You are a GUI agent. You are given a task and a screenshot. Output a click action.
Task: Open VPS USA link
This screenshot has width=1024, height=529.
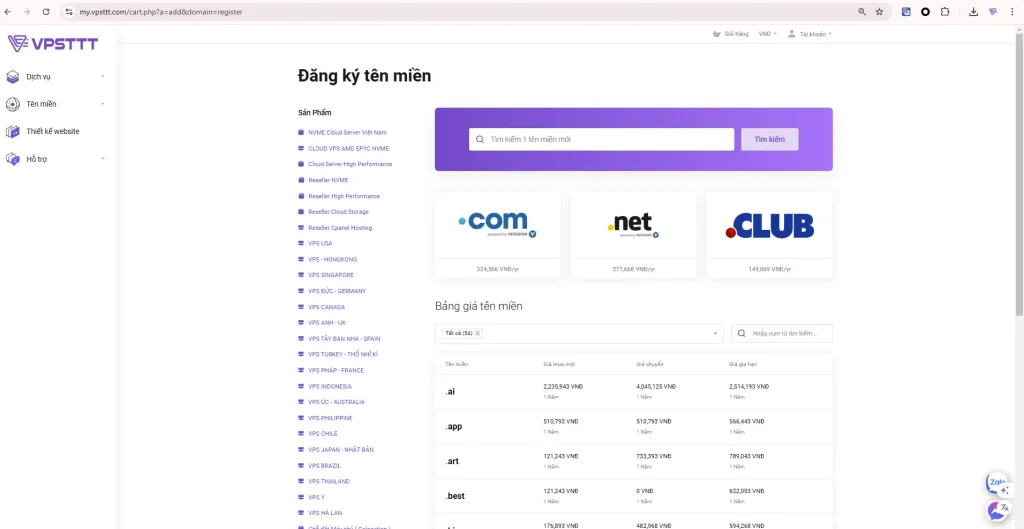[x=320, y=244]
